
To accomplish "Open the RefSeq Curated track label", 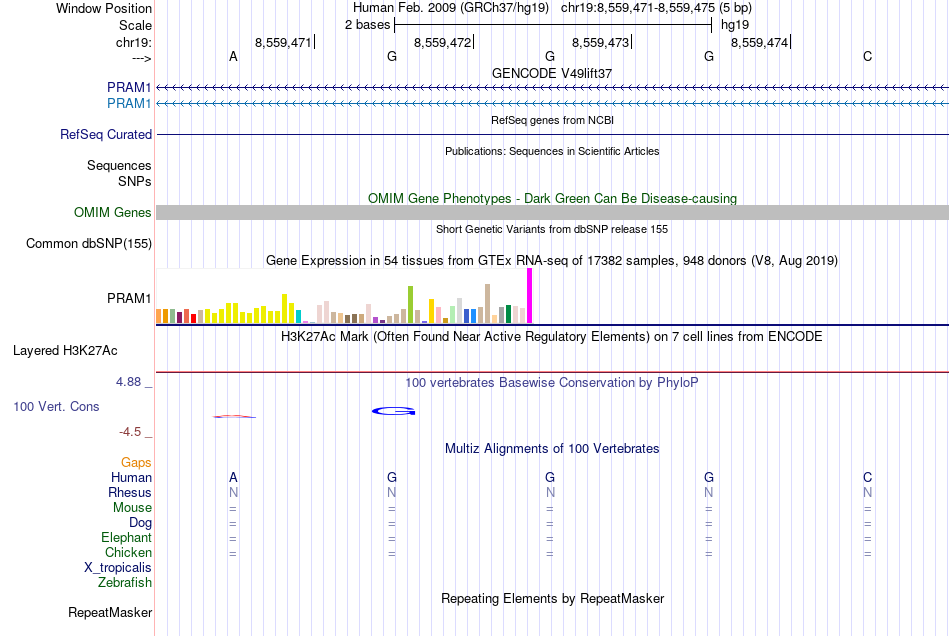I will click(106, 134).
